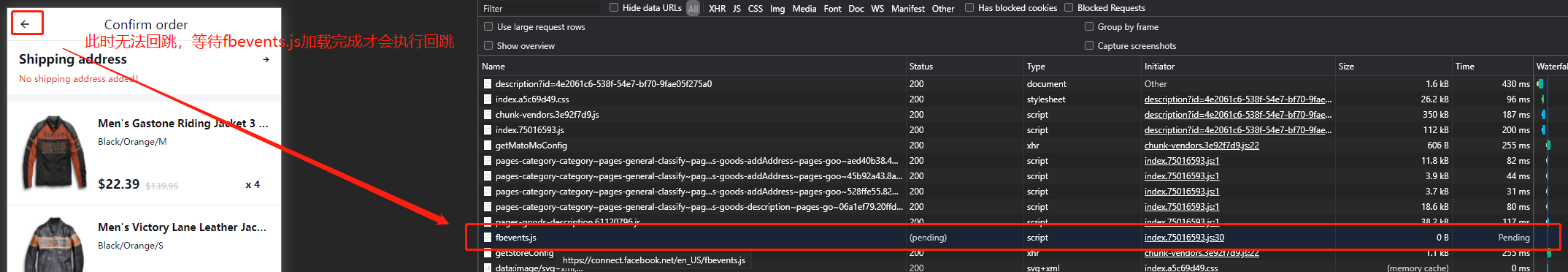Sort by Time column header
The height and width of the screenshot is (272, 1568).
point(1492,66)
